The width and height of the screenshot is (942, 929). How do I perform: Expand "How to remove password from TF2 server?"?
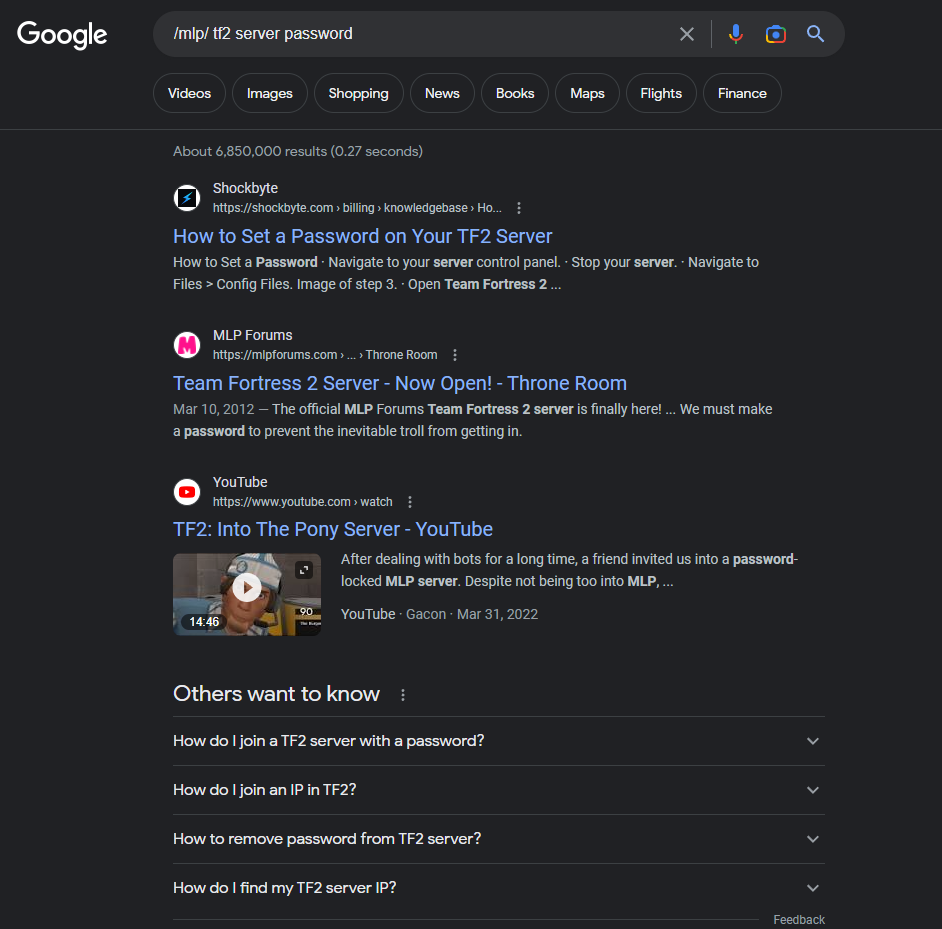click(x=812, y=839)
